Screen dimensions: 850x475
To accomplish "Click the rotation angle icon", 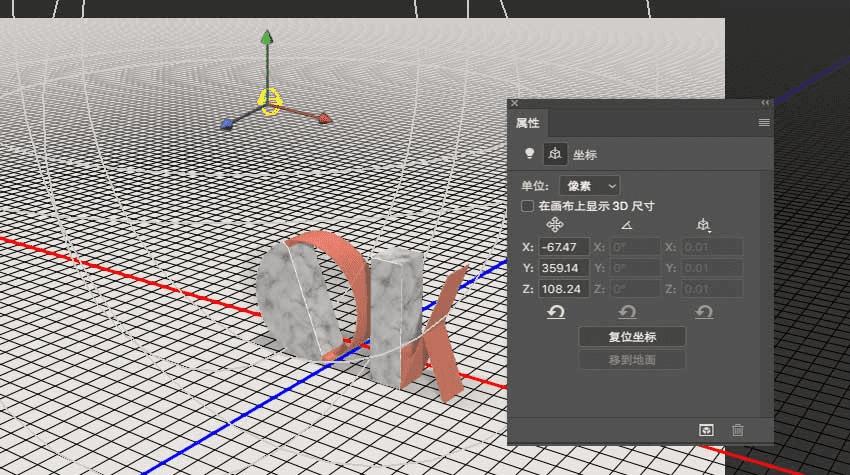I will pyautogui.click(x=627, y=224).
